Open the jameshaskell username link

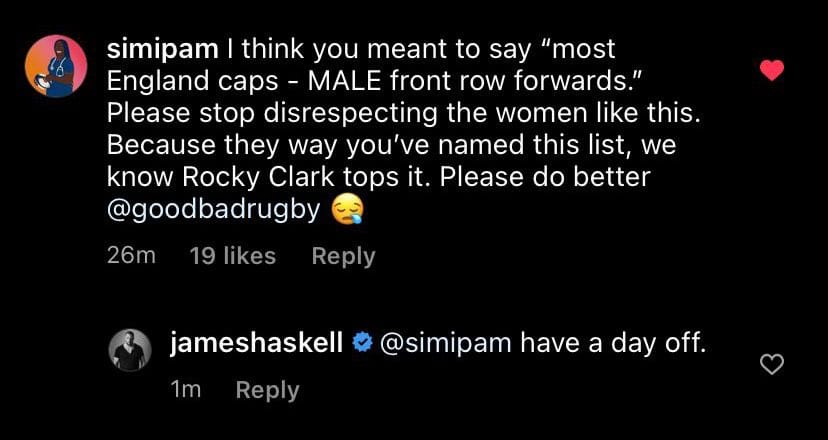click(x=257, y=344)
